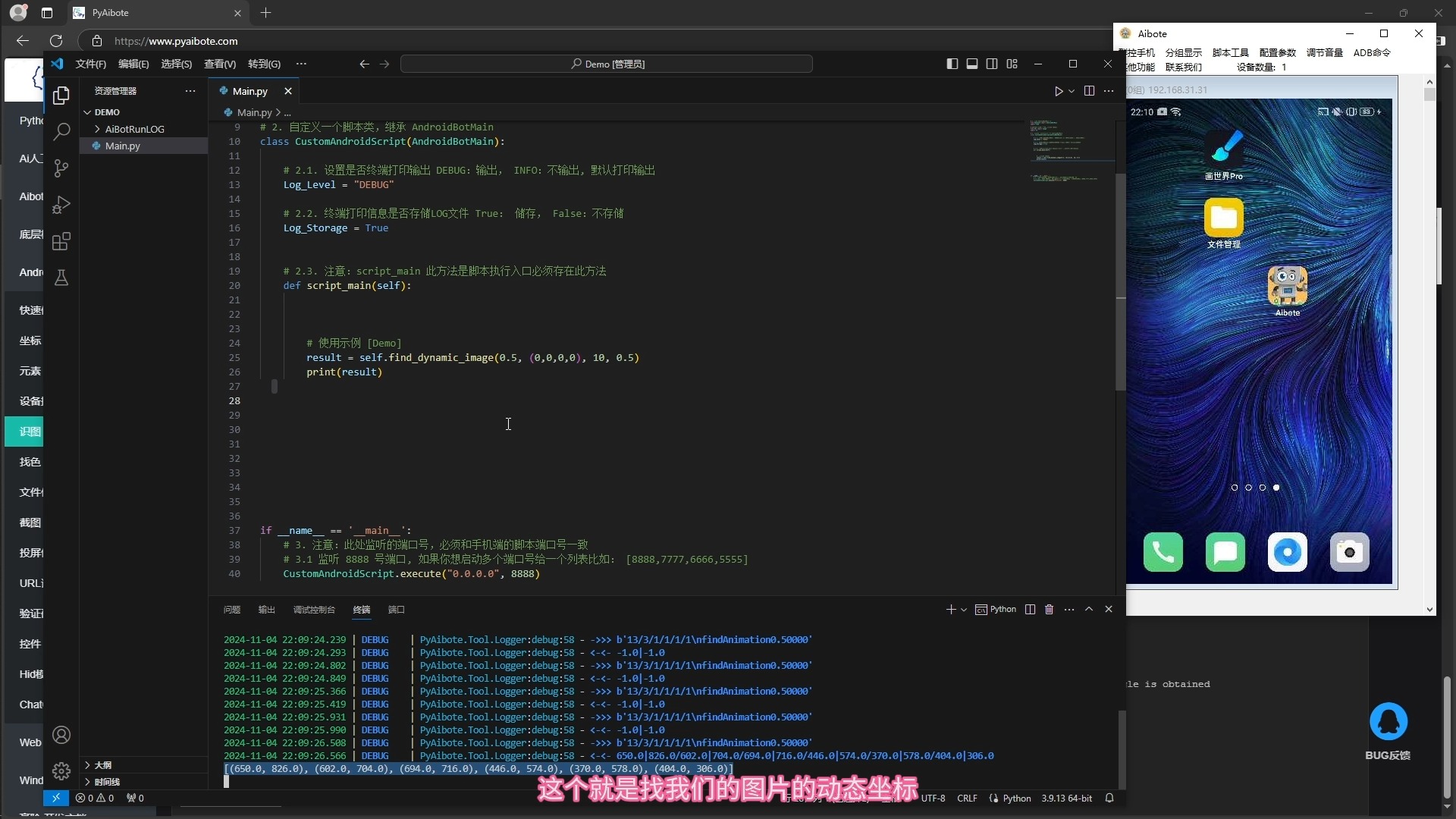This screenshot has height=819, width=1456.
Task: Close the terminal panel
Action: 1109,609
